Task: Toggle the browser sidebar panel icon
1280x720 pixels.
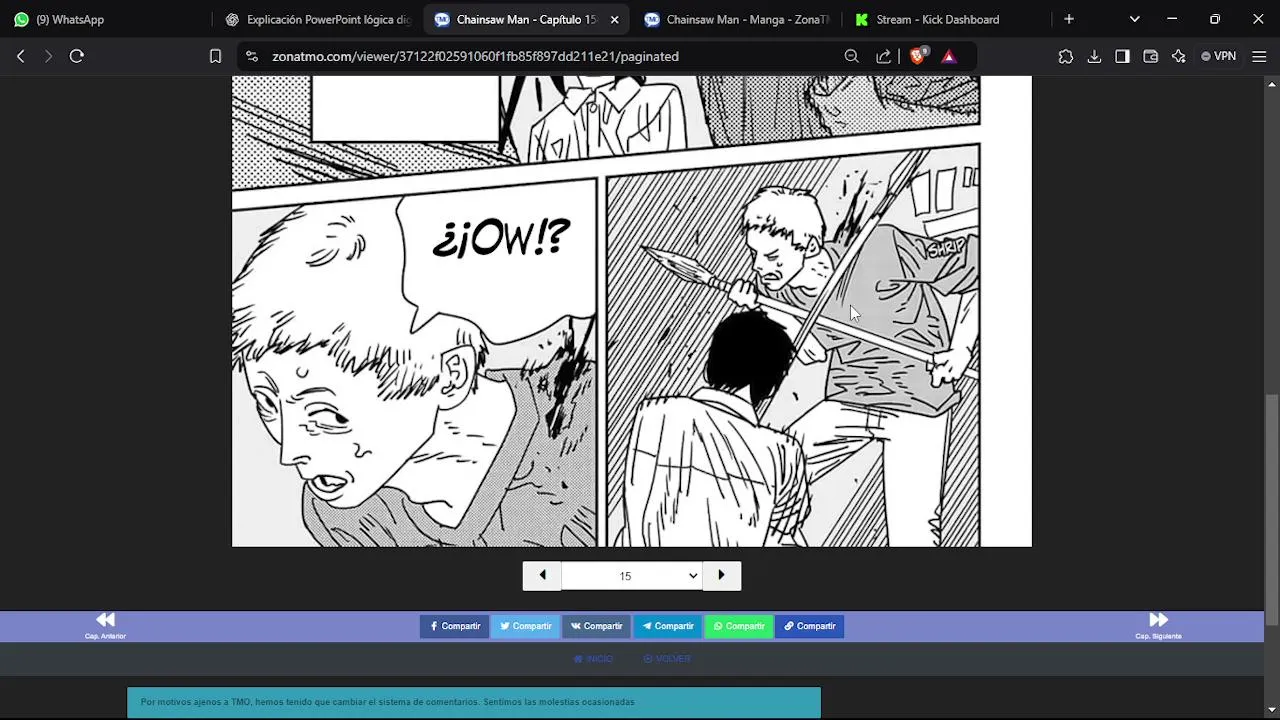Action: pyautogui.click(x=1122, y=57)
